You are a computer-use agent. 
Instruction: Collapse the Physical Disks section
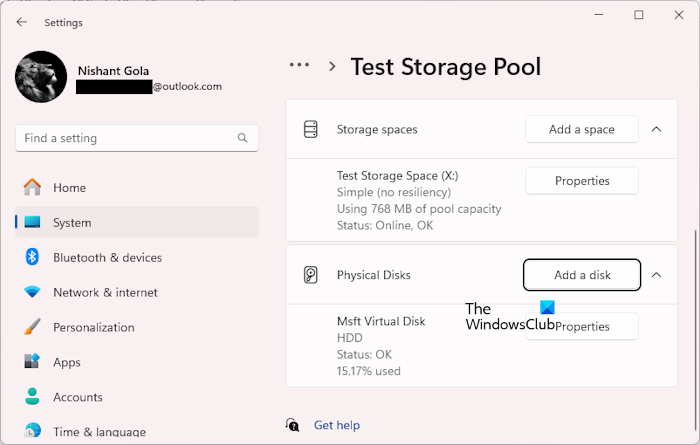pyautogui.click(x=656, y=275)
